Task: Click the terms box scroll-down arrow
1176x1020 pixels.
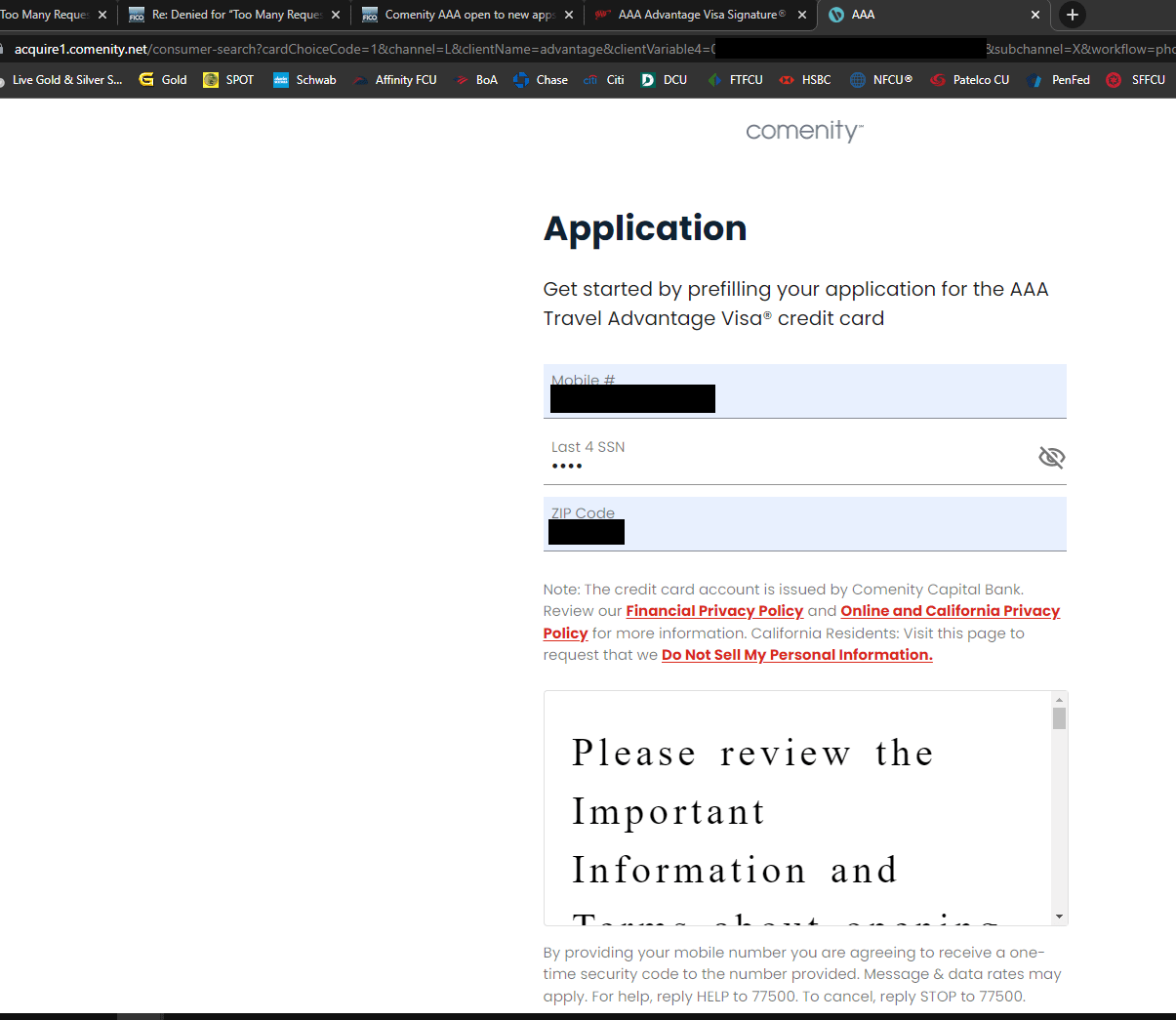Action: click(1059, 917)
